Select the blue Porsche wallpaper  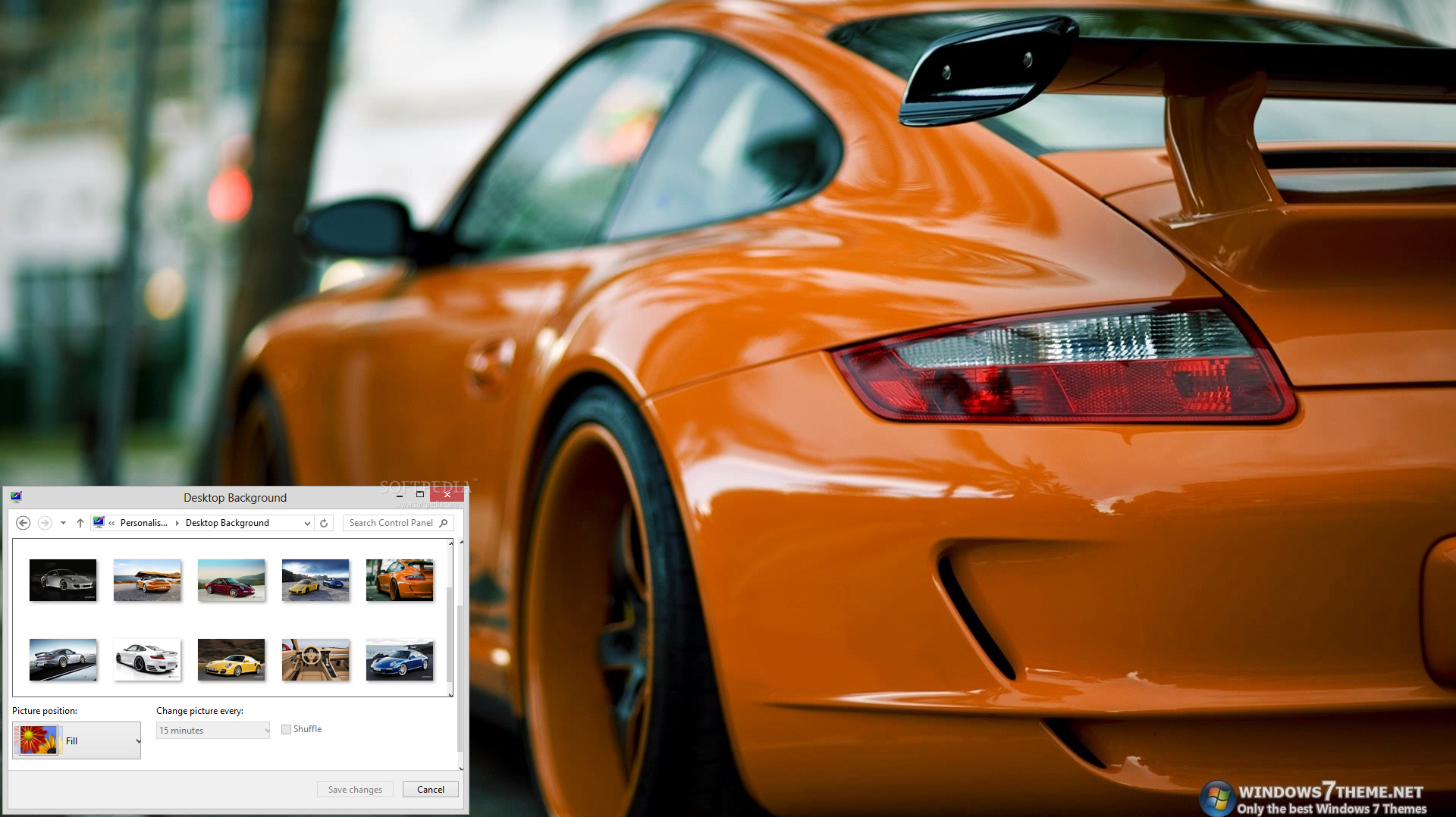[400, 659]
